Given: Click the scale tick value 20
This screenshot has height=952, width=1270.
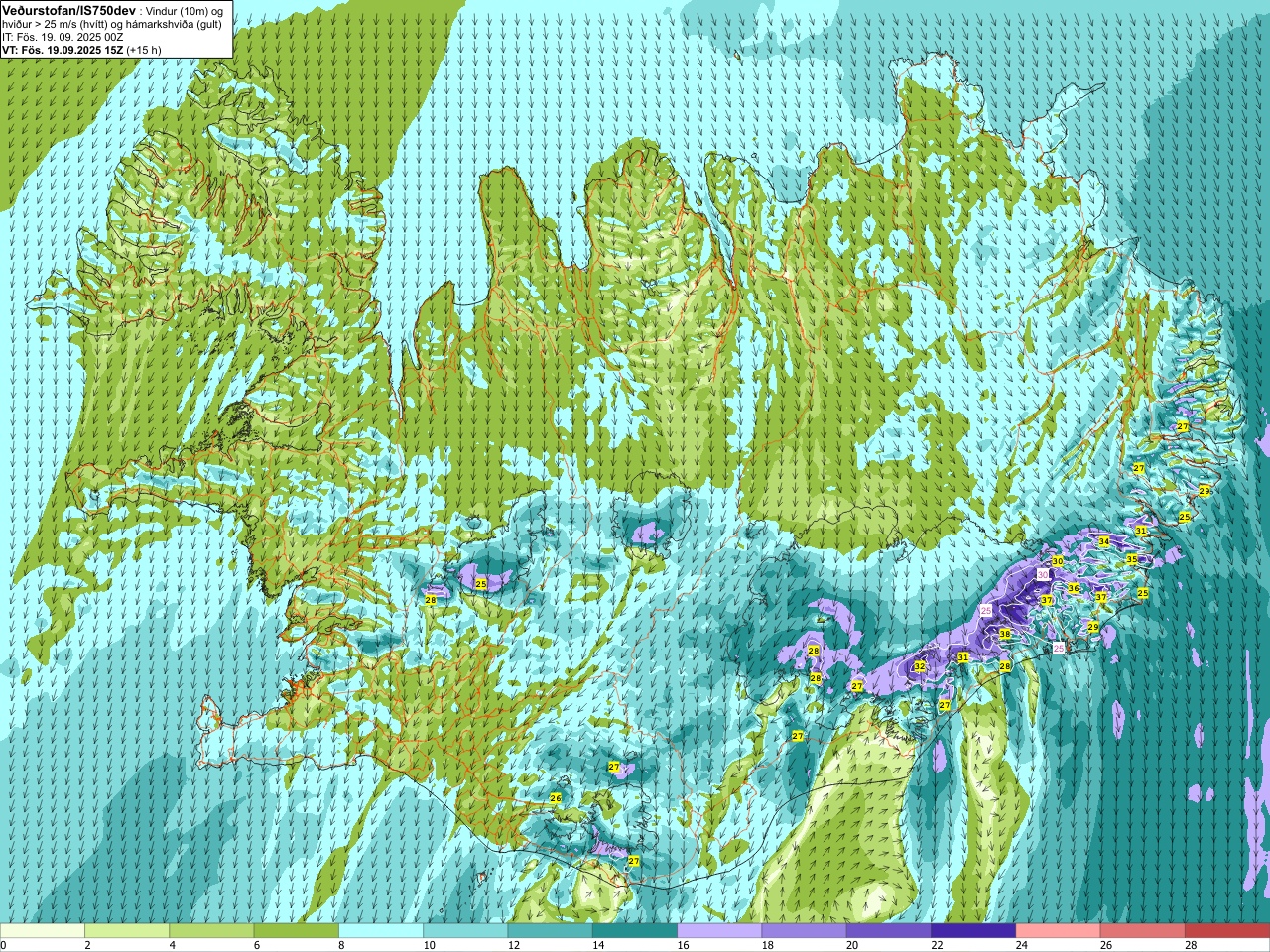Looking at the screenshot, I should click(853, 945).
